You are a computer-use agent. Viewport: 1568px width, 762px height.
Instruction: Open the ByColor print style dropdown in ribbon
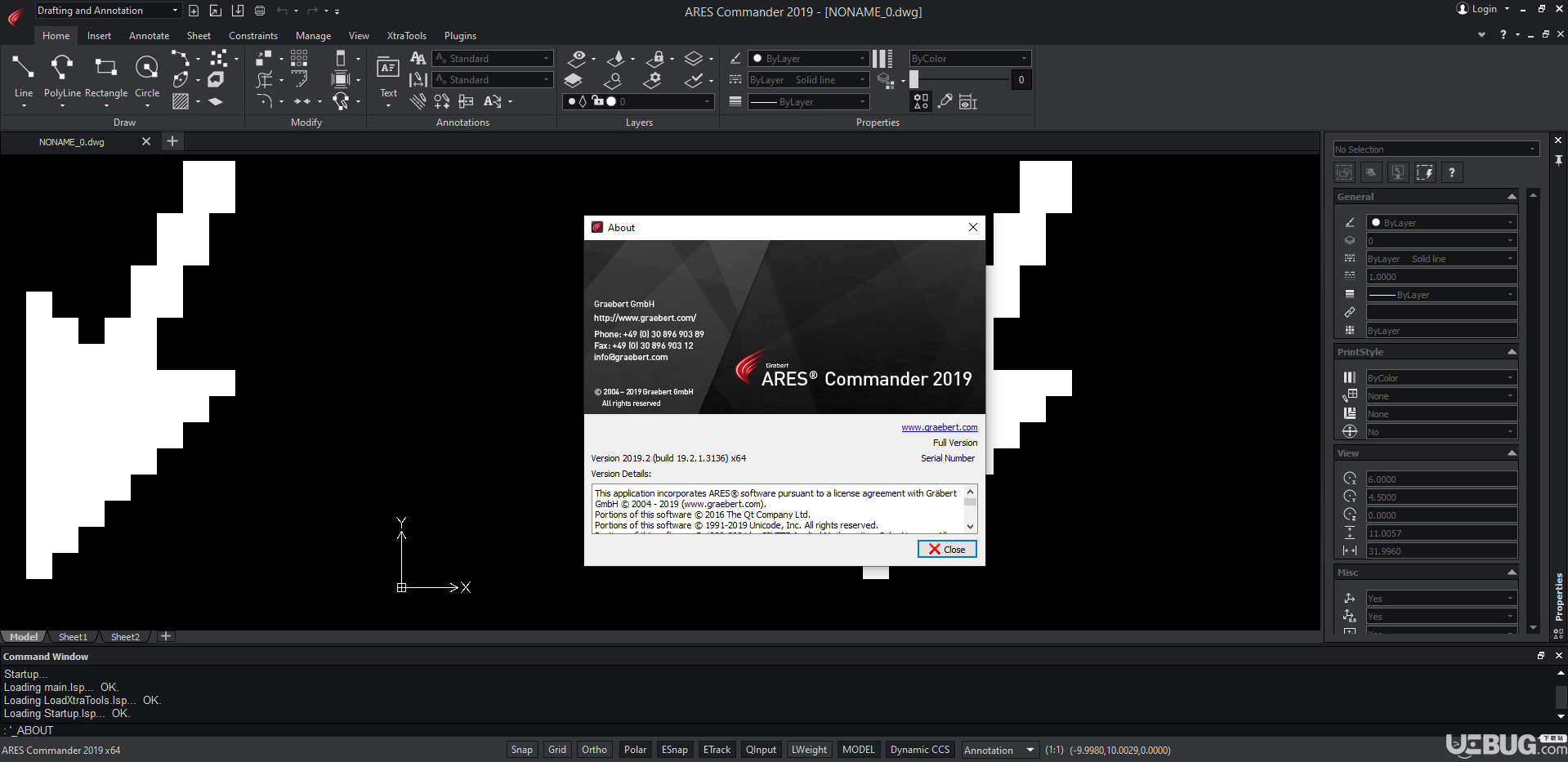tap(970, 59)
